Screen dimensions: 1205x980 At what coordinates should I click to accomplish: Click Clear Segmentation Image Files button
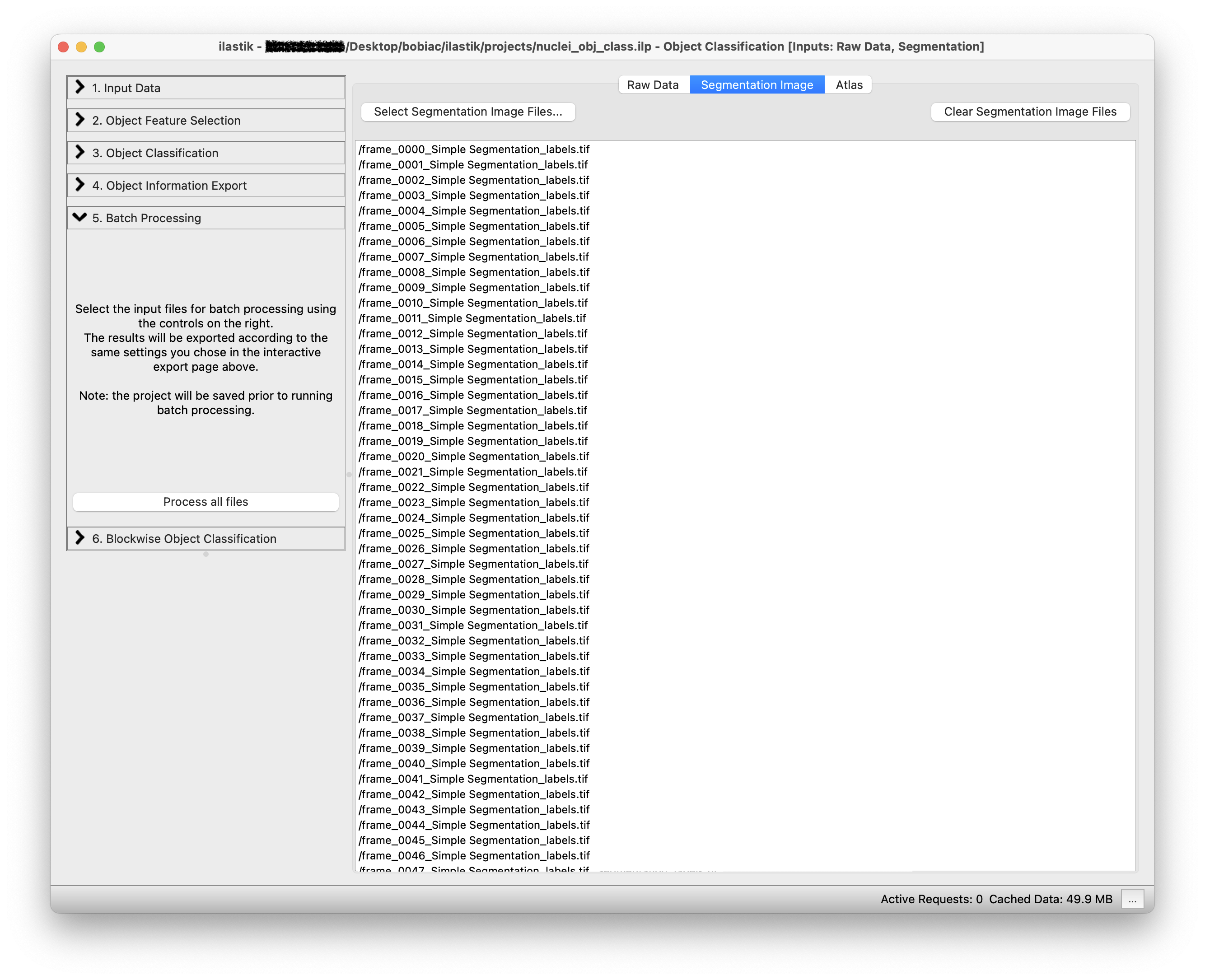(1030, 112)
